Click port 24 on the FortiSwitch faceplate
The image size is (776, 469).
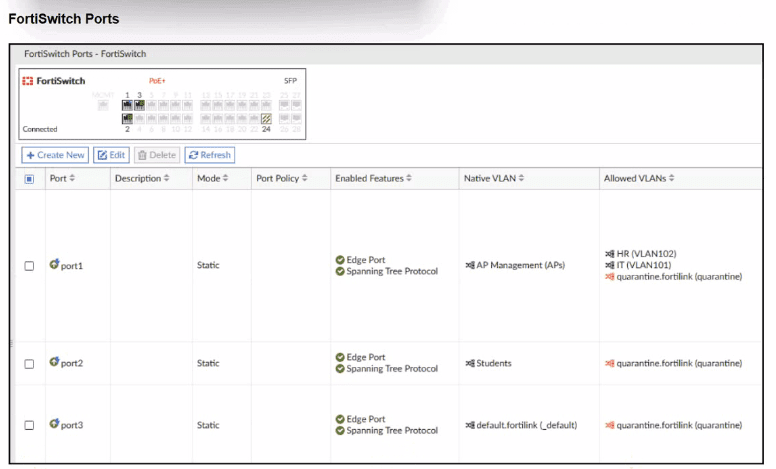click(266, 119)
